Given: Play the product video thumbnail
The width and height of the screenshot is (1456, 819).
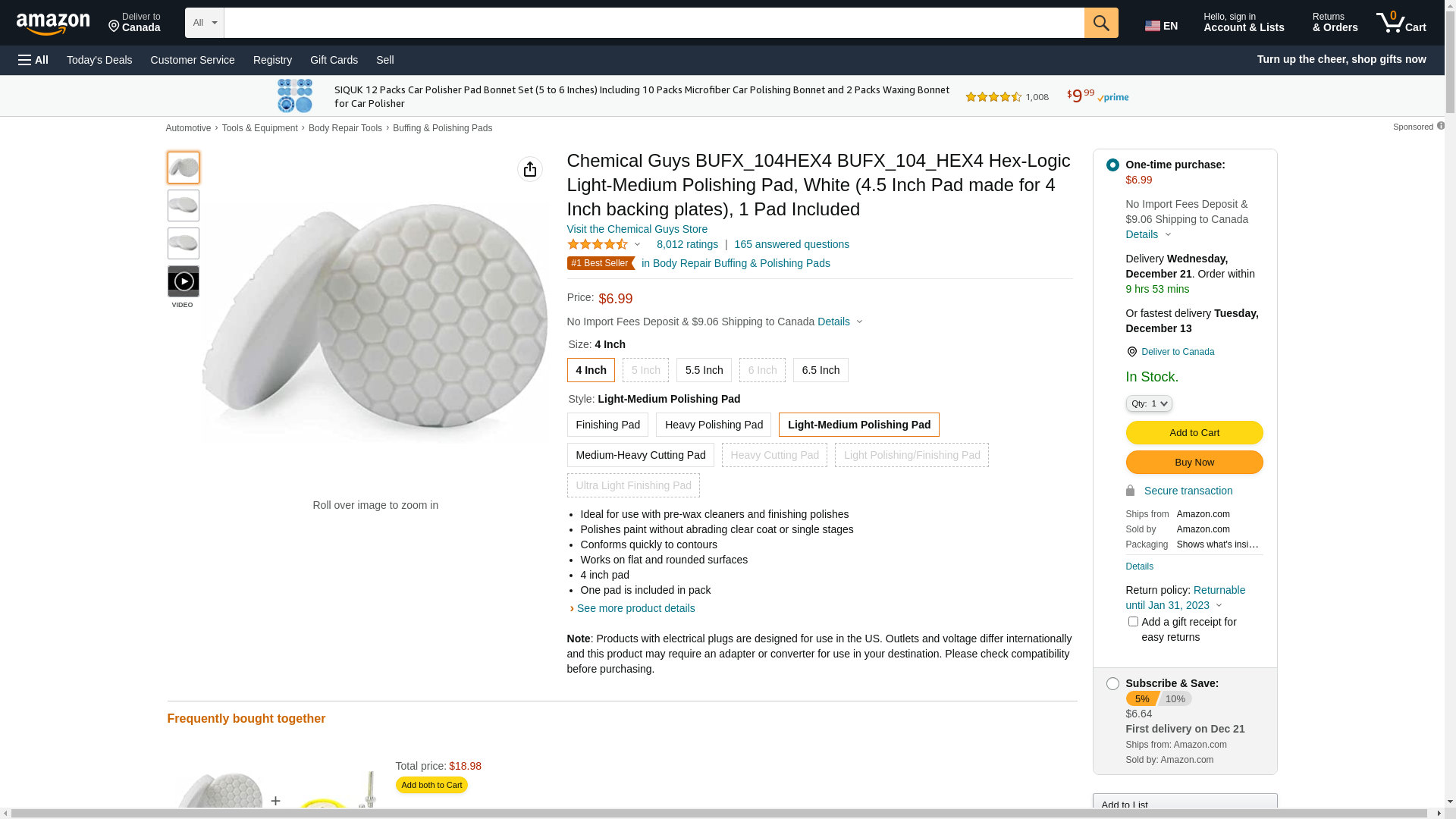Looking at the screenshot, I should coord(184,281).
